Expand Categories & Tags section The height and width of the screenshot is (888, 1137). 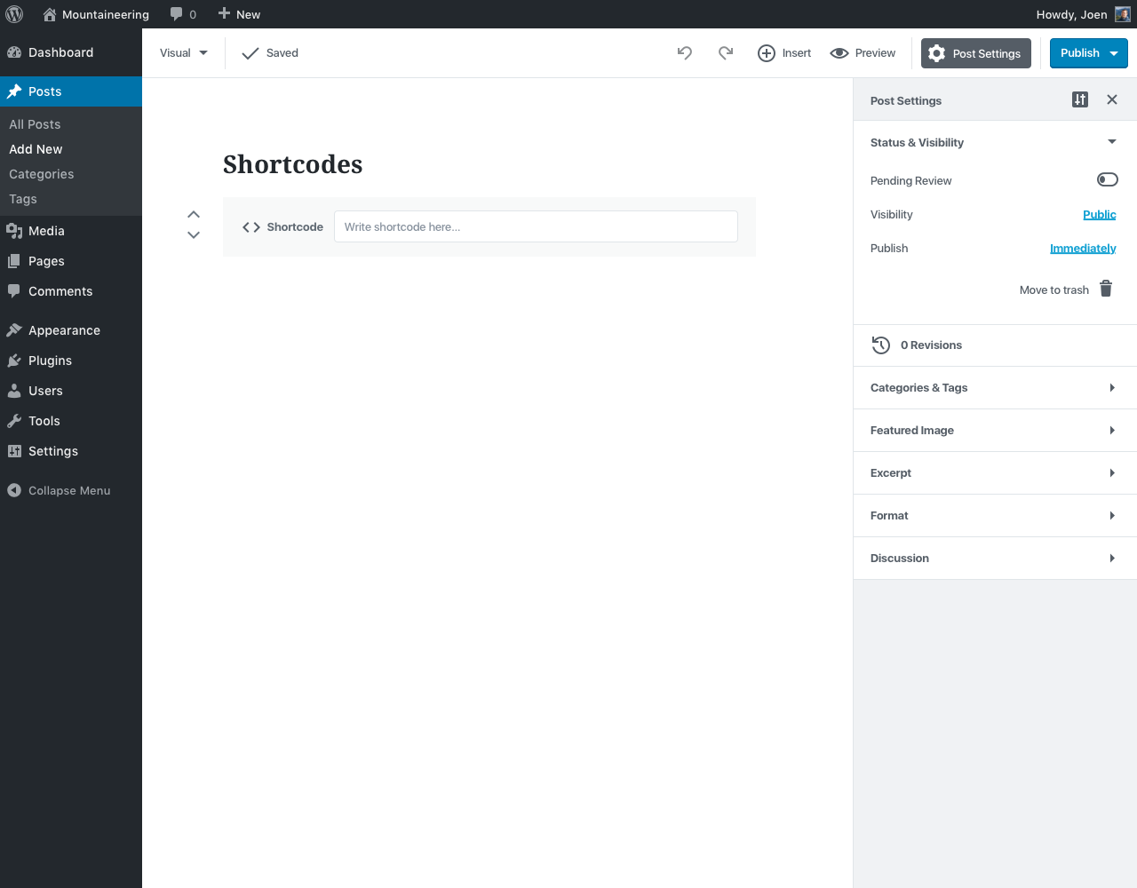(995, 388)
